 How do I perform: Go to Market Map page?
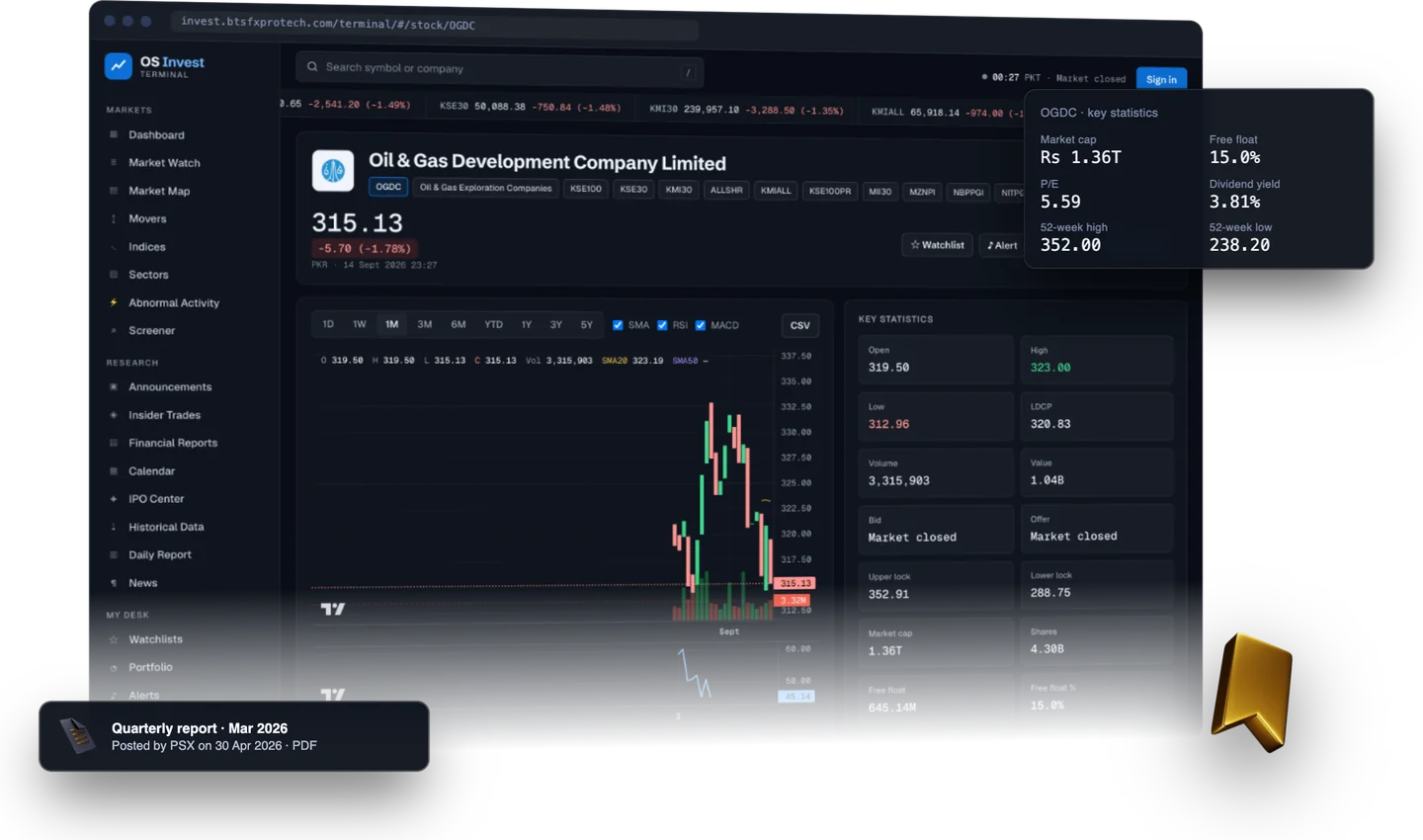[159, 191]
